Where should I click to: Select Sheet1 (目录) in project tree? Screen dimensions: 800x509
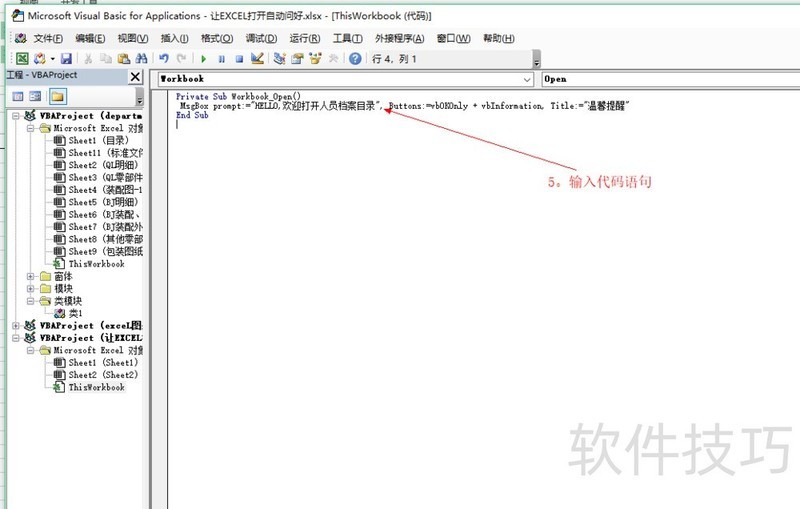click(x=98, y=140)
